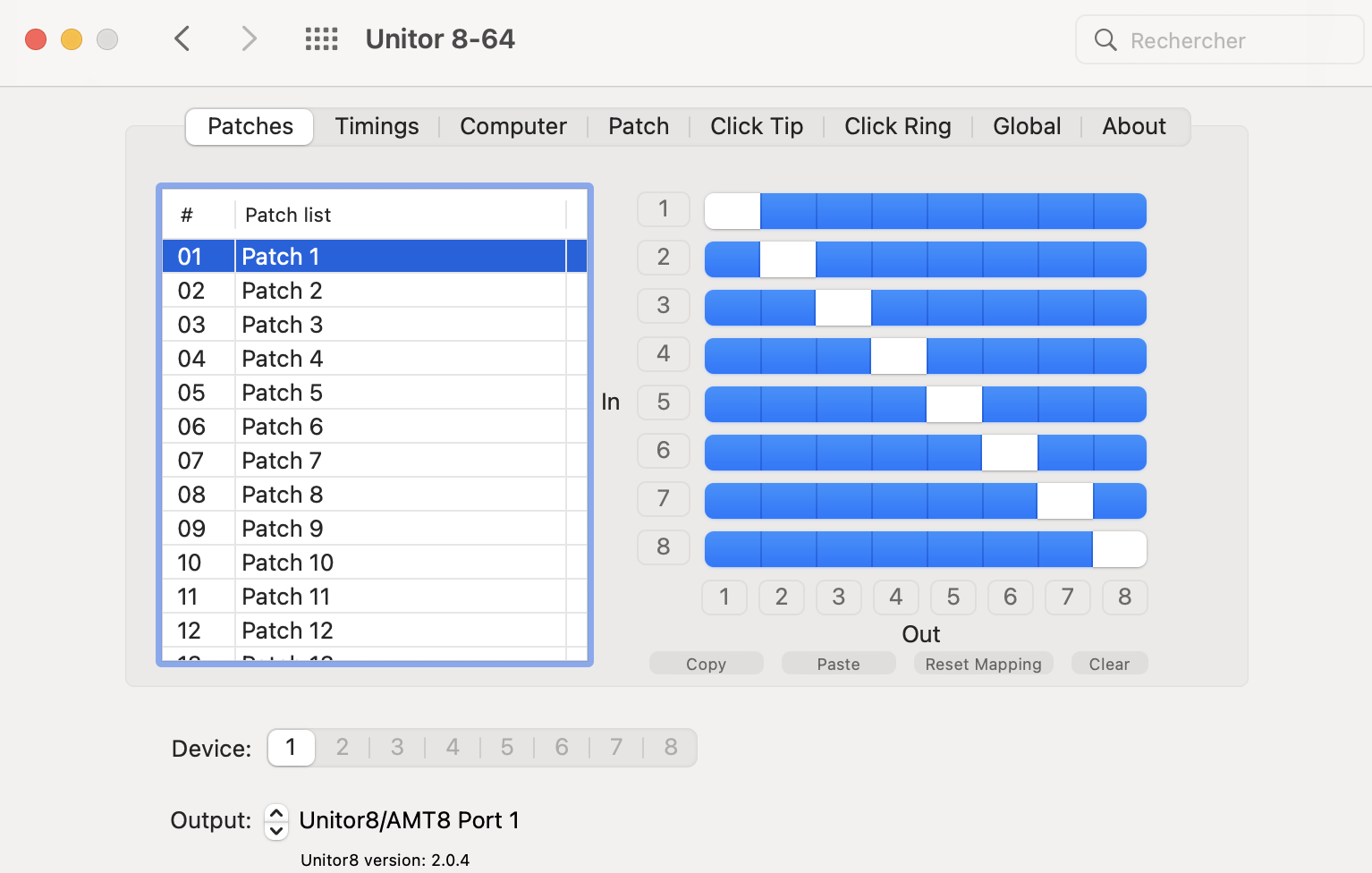Viewport: 1372px width, 873px height.
Task: Disable the routing cell for In 3 Out 5
Action: (x=953, y=308)
